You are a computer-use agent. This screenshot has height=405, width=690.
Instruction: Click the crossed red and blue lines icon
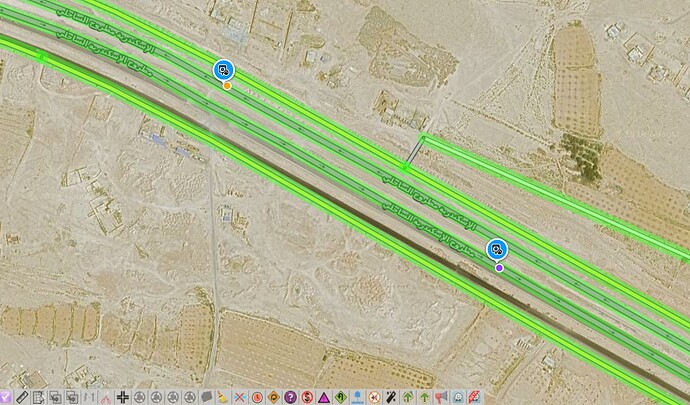(240, 397)
